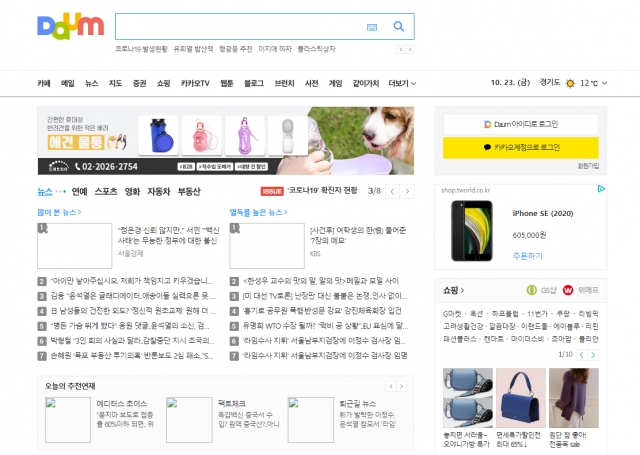This screenshot has width=640, height=455.
Task: Open the G마켓 shopping link
Action: 452,314
